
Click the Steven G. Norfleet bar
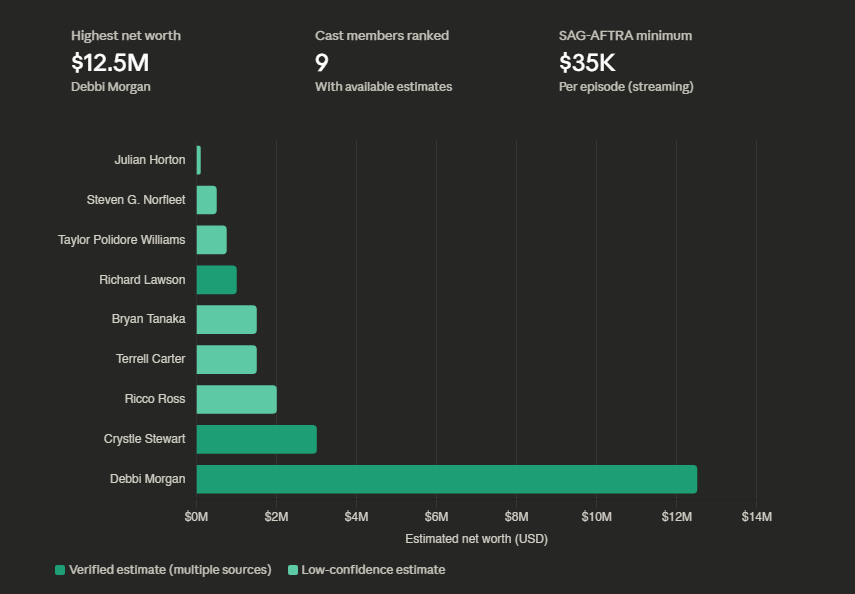206,200
